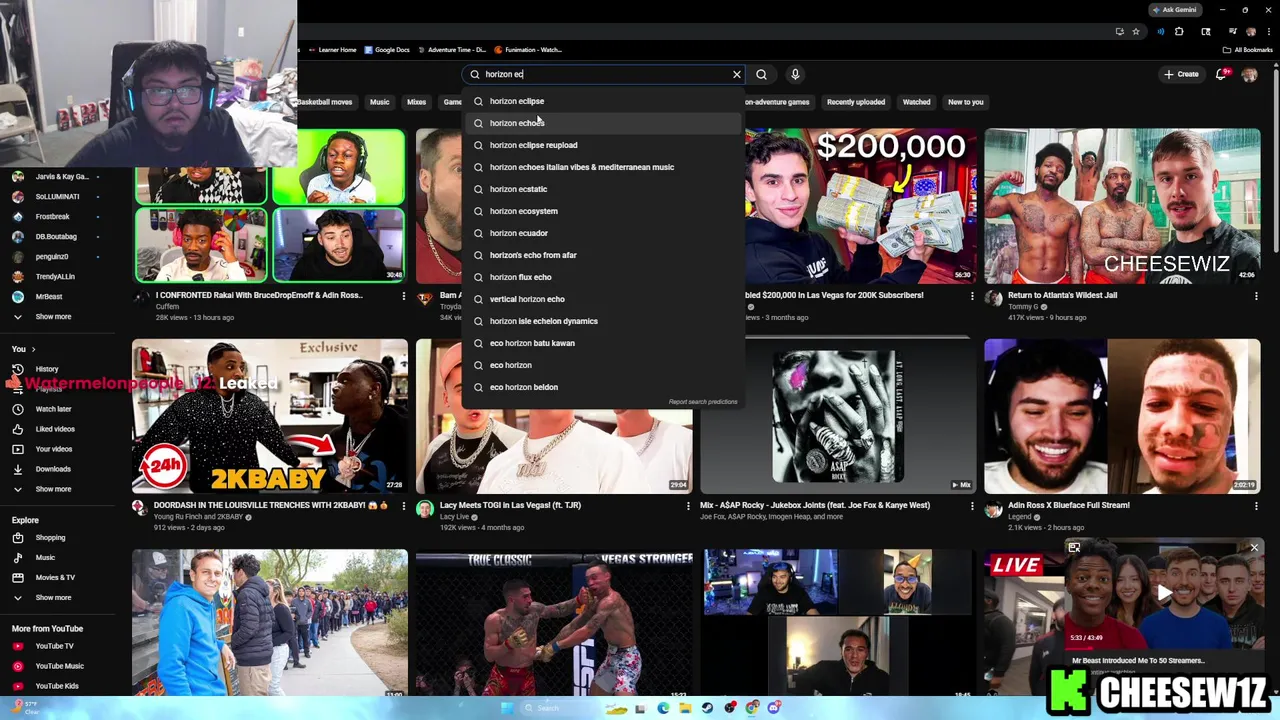Viewport: 1280px width, 720px height.
Task: Open Music under Explore
Action: click(45, 557)
